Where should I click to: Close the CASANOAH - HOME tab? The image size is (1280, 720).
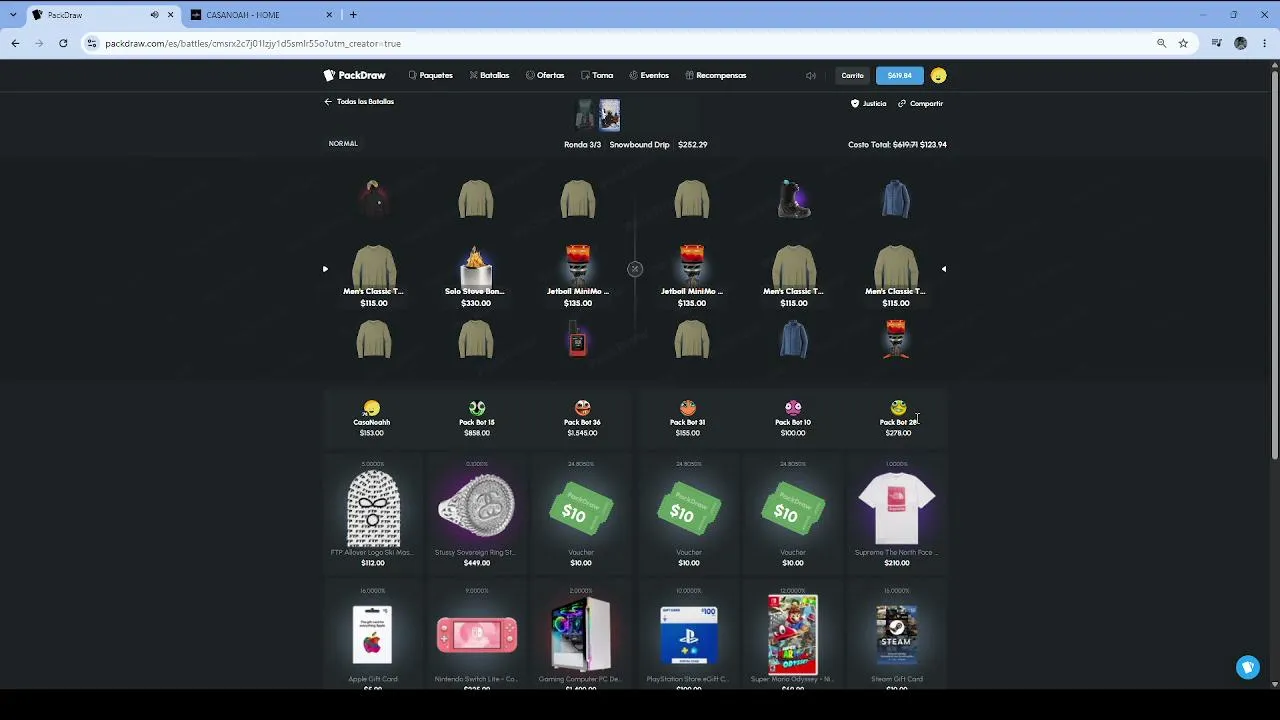[x=330, y=15]
